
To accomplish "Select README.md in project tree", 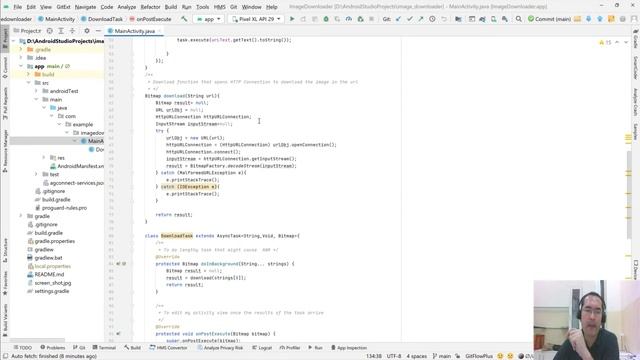I will click(x=46, y=274).
